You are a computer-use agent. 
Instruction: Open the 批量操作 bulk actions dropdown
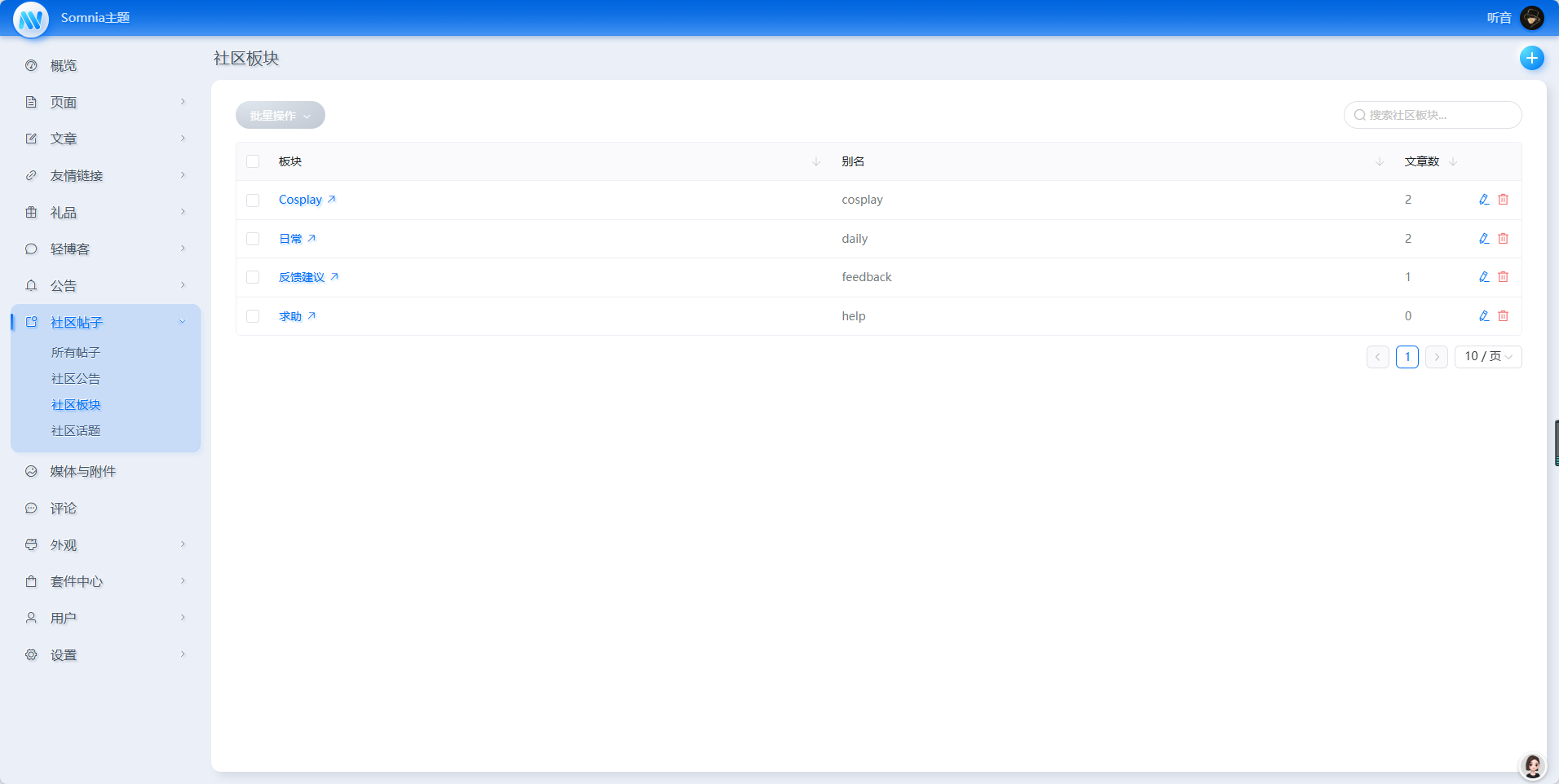pyautogui.click(x=280, y=116)
